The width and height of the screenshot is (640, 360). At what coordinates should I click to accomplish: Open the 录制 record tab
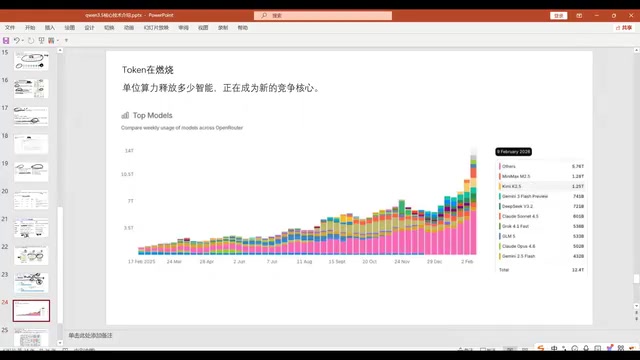[x=223, y=28]
